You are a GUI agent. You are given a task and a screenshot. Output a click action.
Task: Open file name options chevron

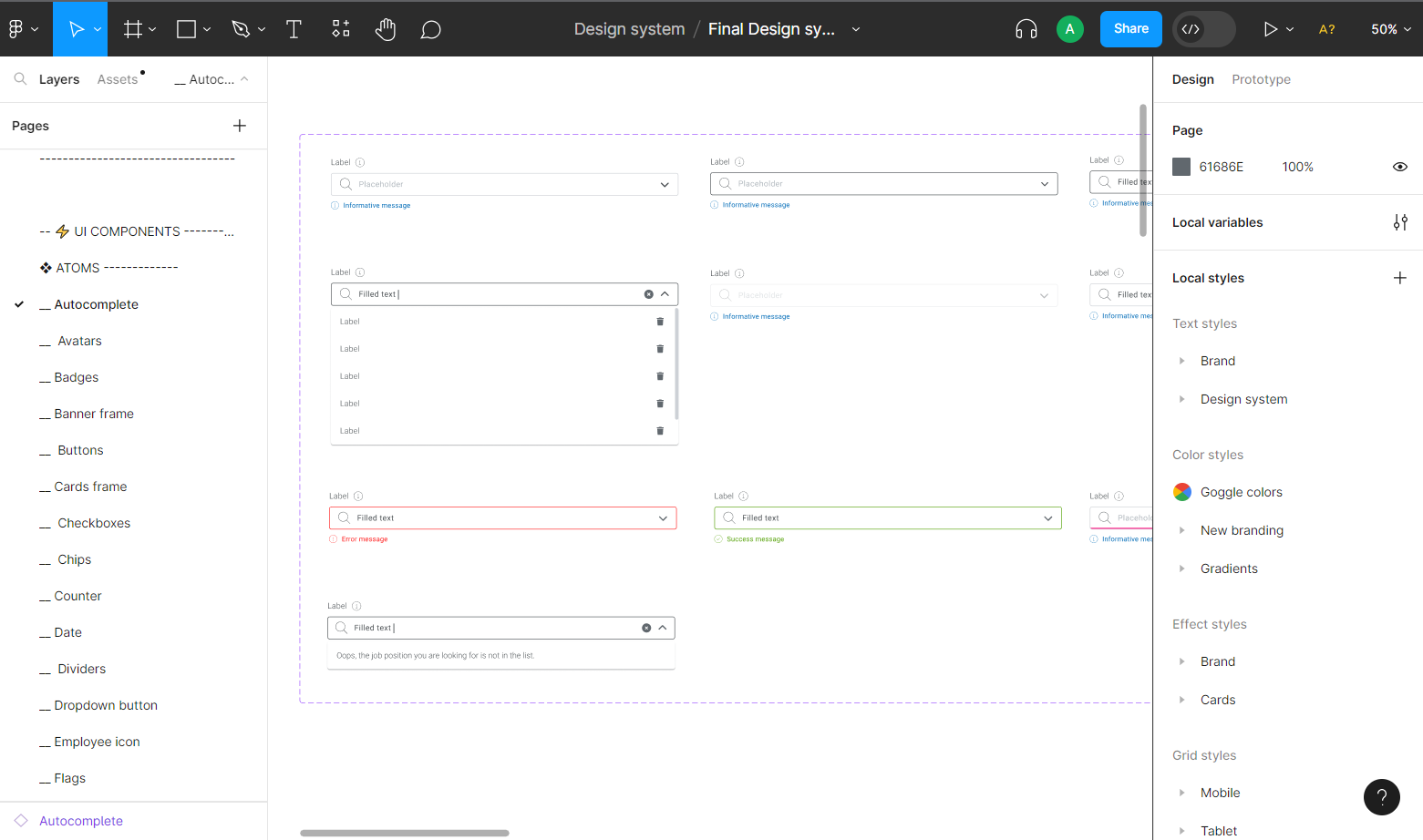tap(856, 29)
